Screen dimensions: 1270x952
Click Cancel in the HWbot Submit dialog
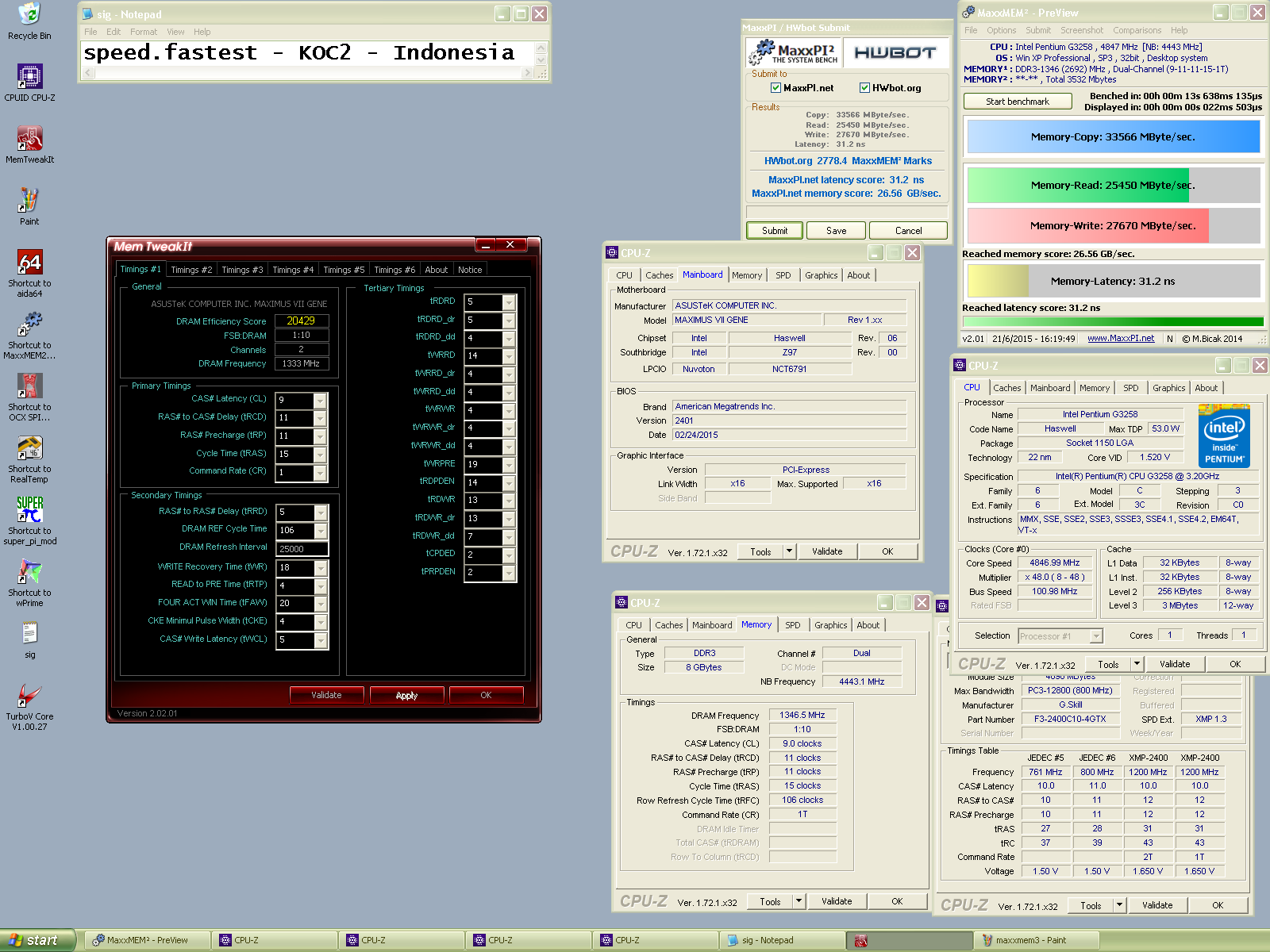coord(908,231)
